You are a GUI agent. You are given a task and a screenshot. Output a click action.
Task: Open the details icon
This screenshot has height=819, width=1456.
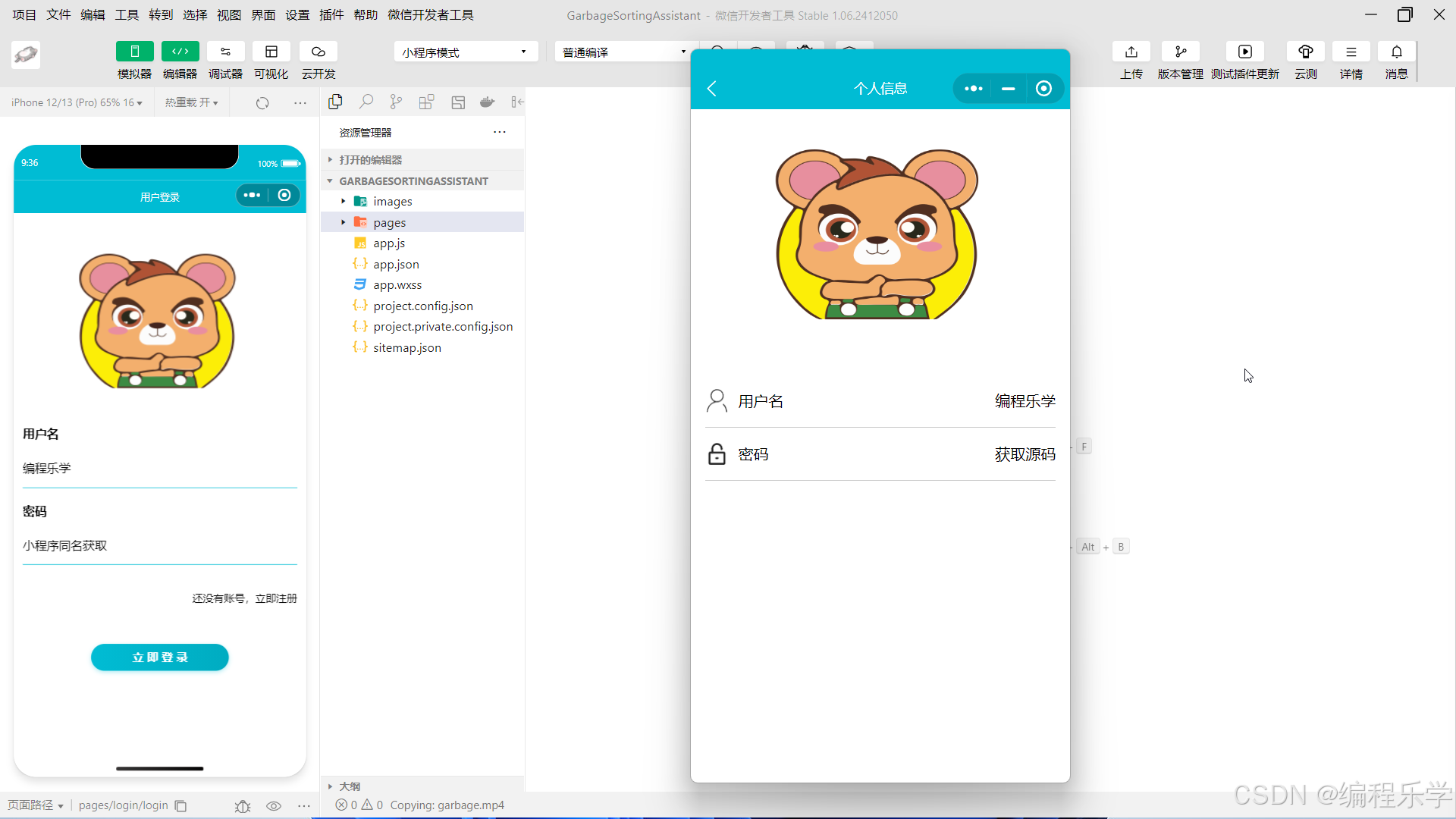(1351, 52)
